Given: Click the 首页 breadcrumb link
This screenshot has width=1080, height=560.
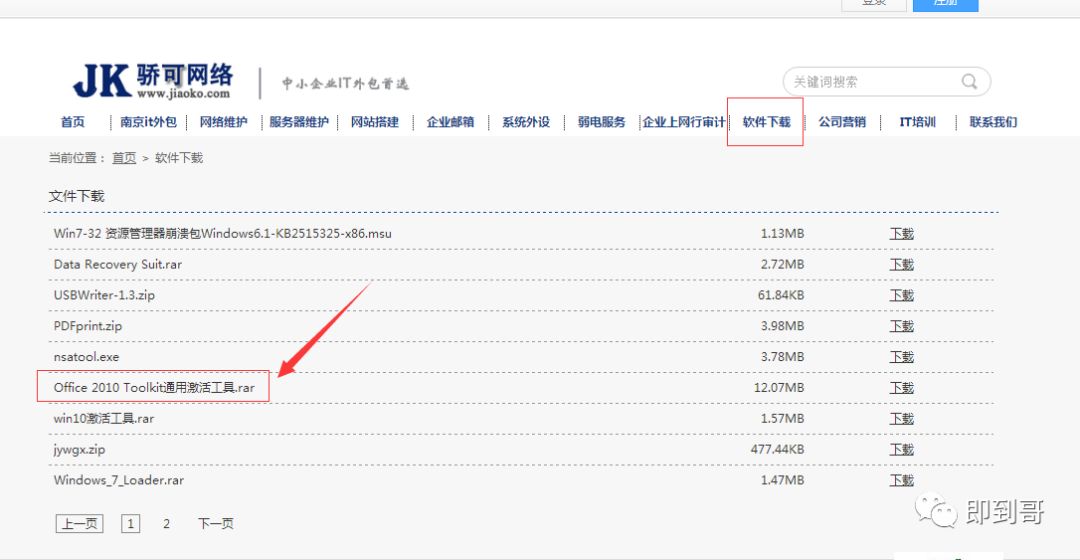Looking at the screenshot, I should [124, 158].
